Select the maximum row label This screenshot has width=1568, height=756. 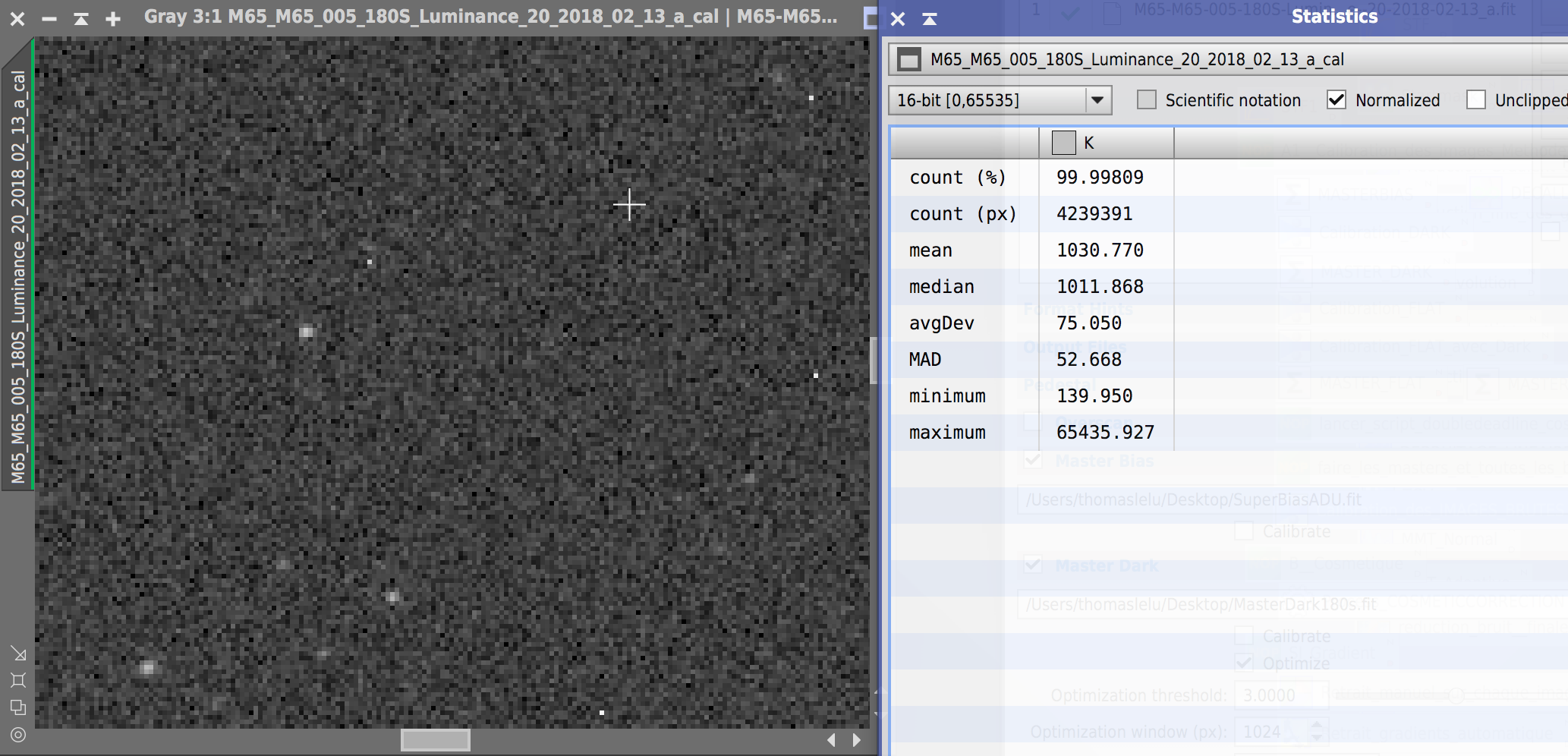coord(947,433)
